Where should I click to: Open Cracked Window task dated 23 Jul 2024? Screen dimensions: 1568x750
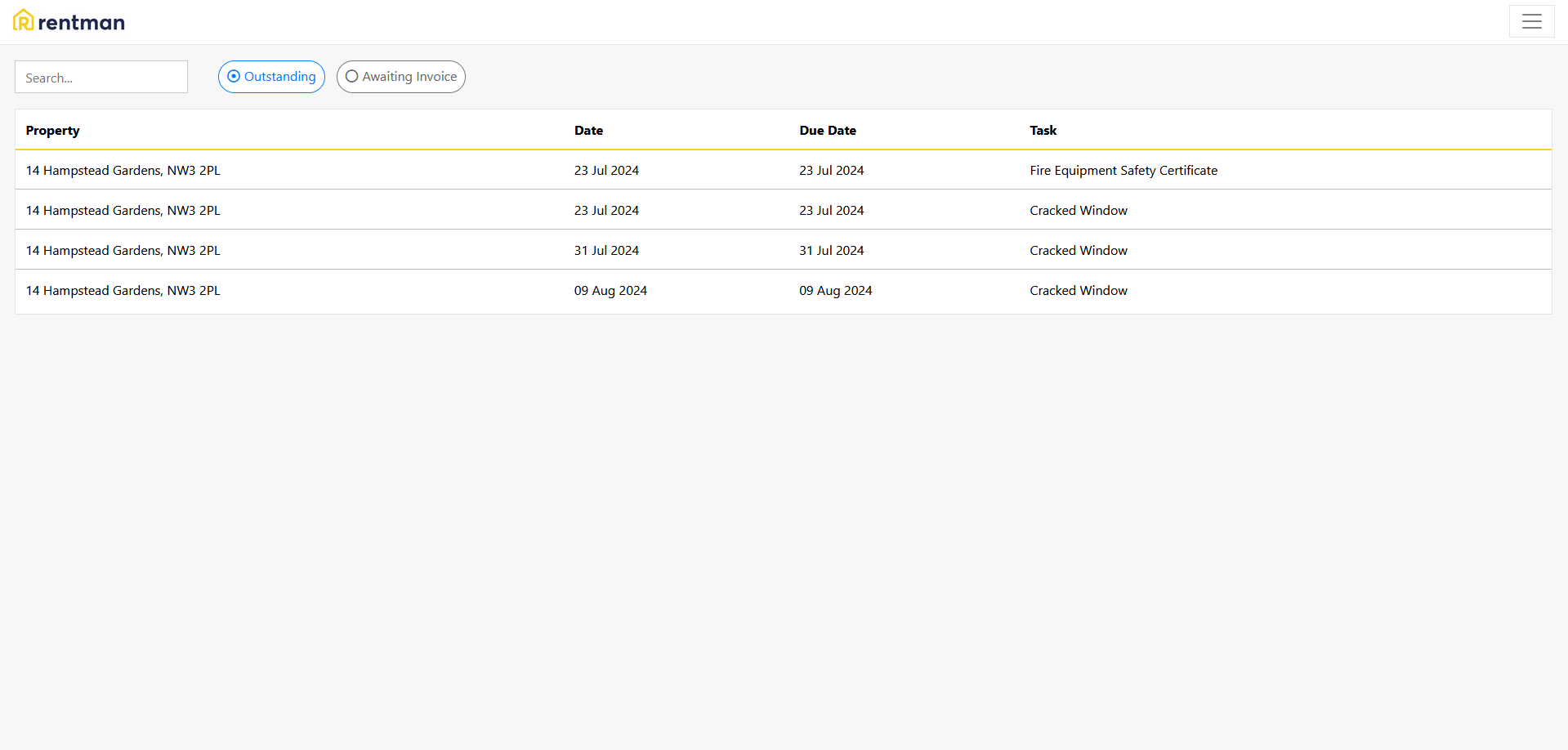[x=1078, y=211]
